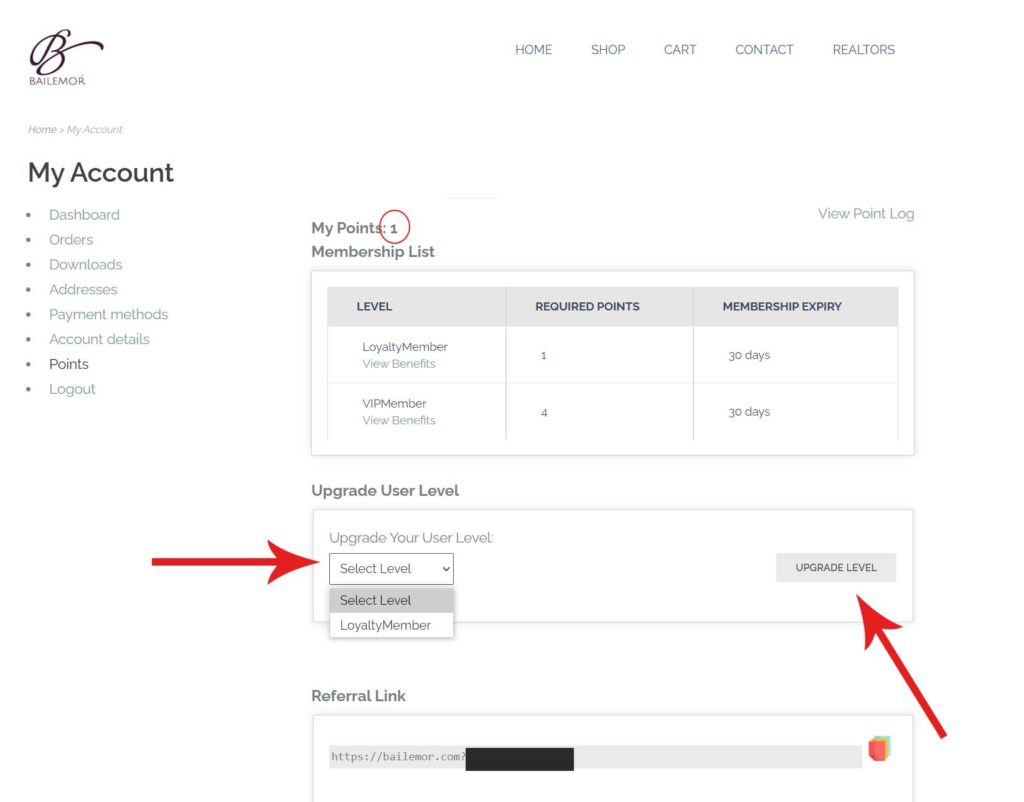The height and width of the screenshot is (802, 1024).
Task: Open Dashboard in account sidebar
Action: coord(84,215)
